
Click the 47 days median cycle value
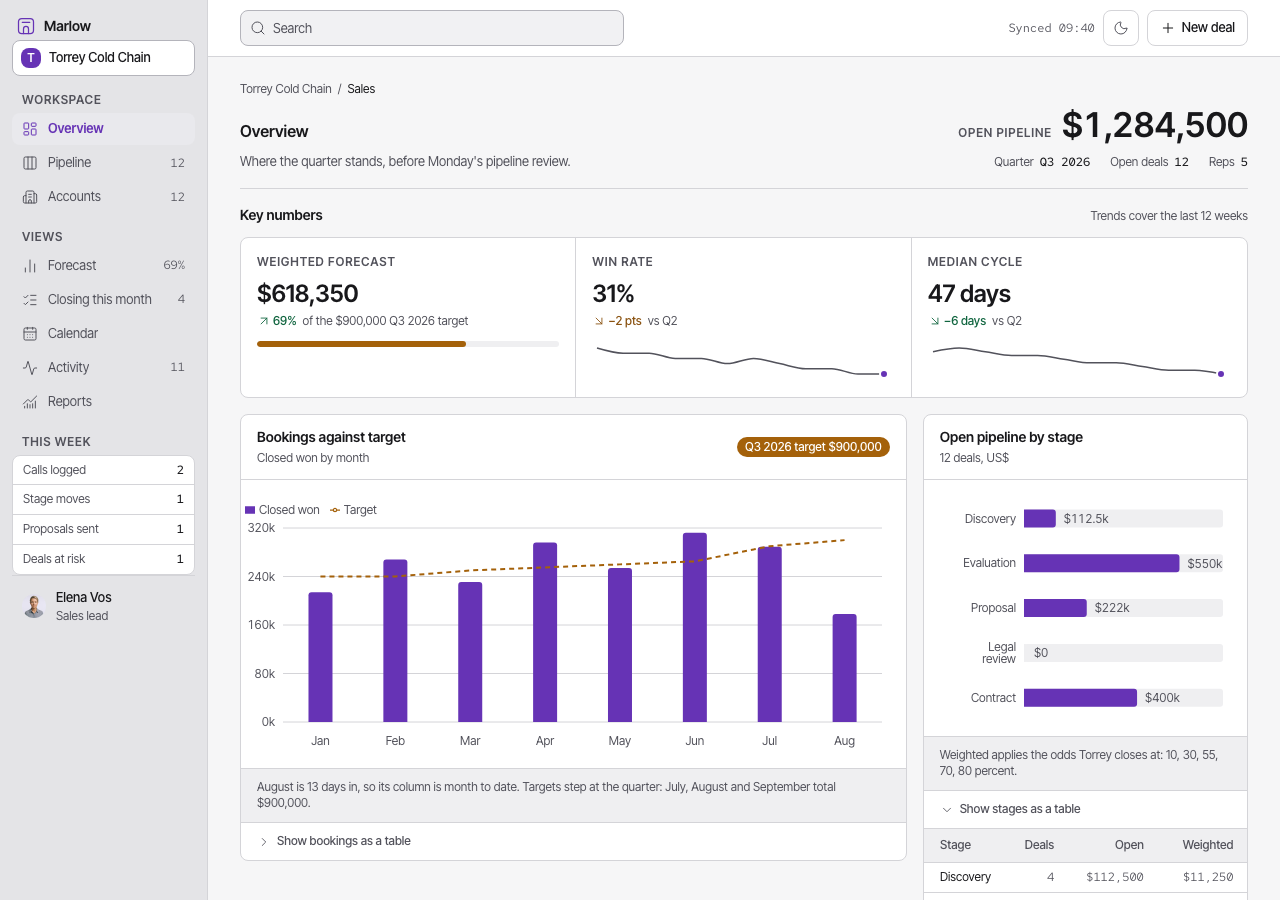point(969,293)
